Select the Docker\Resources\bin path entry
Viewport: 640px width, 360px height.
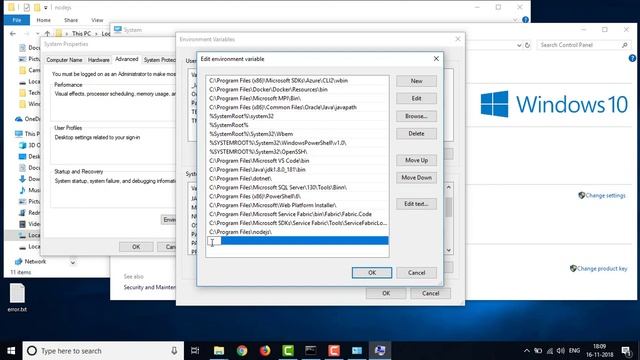(298, 89)
